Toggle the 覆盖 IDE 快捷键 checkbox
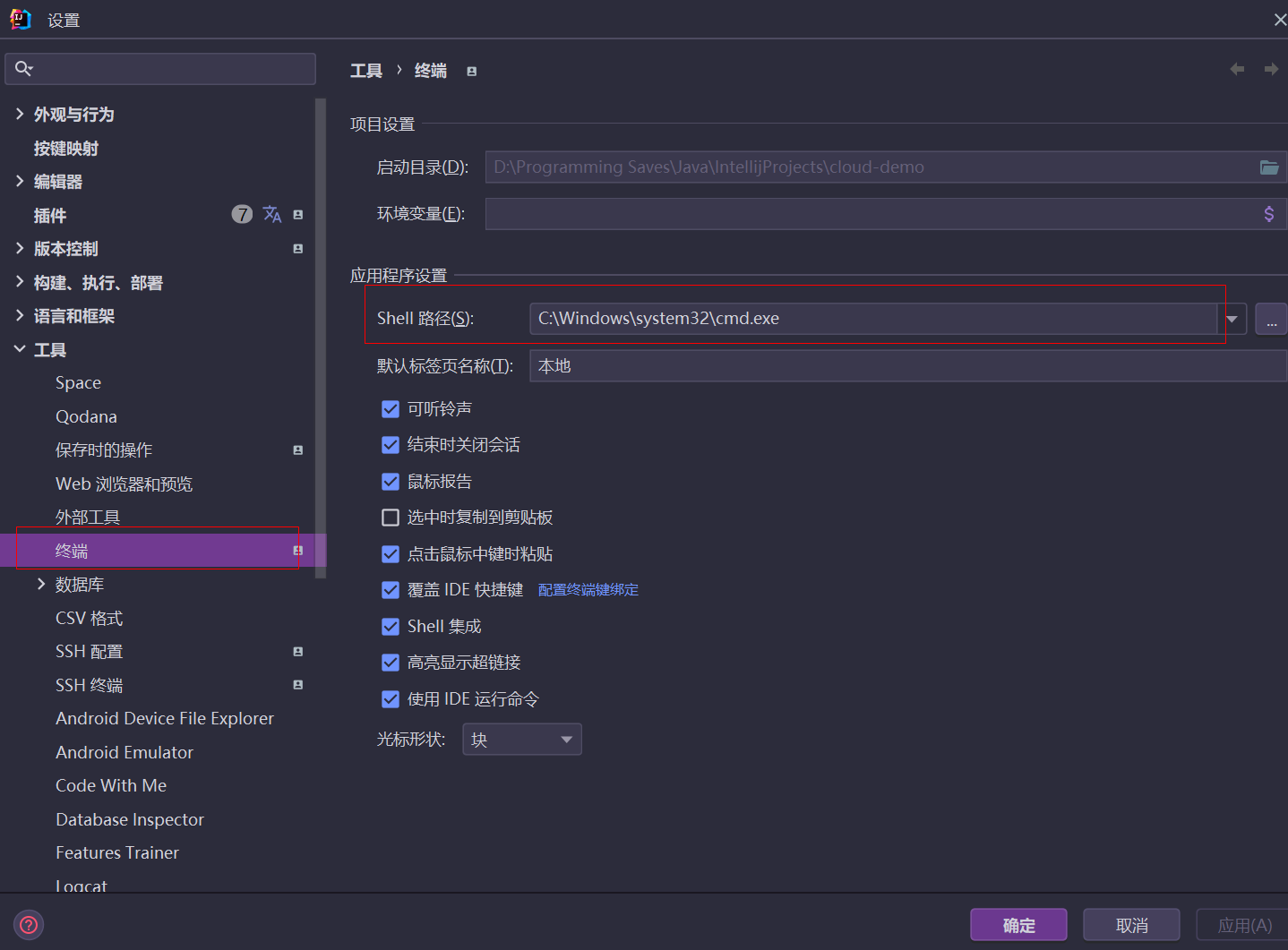Screen dimensions: 1288x950 [391, 590]
